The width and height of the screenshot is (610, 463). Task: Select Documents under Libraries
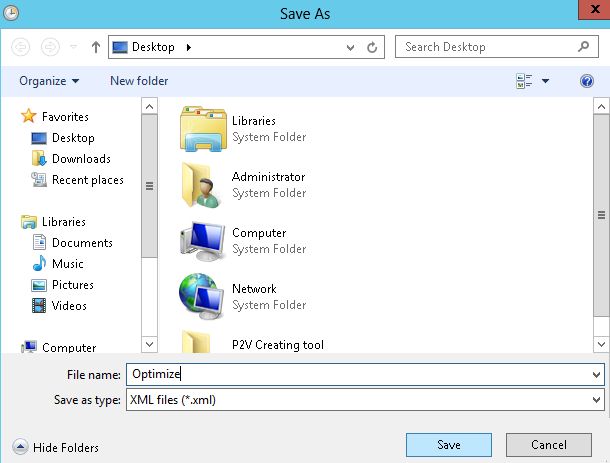click(82, 243)
